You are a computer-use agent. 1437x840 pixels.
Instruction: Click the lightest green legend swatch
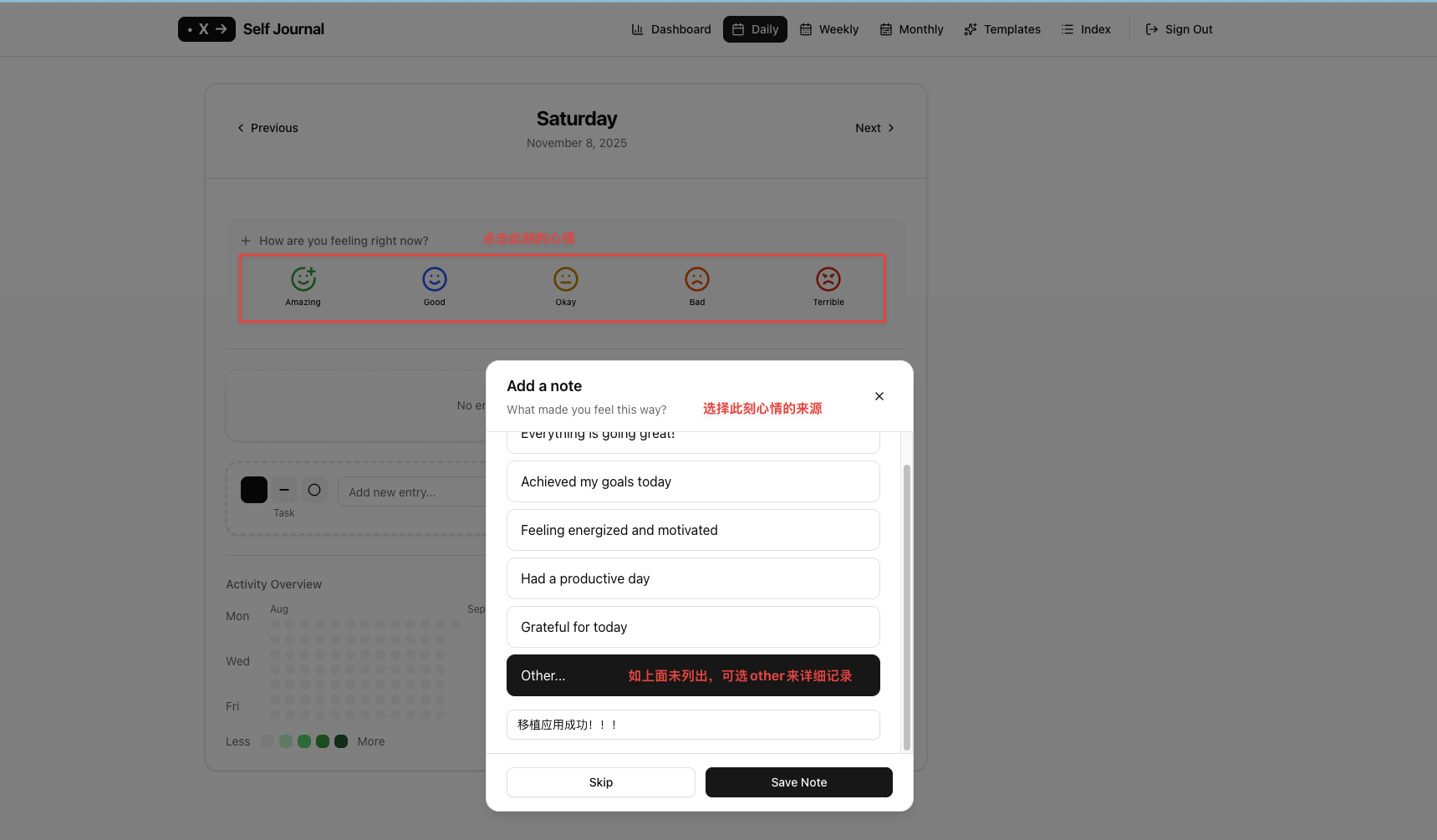(x=286, y=741)
